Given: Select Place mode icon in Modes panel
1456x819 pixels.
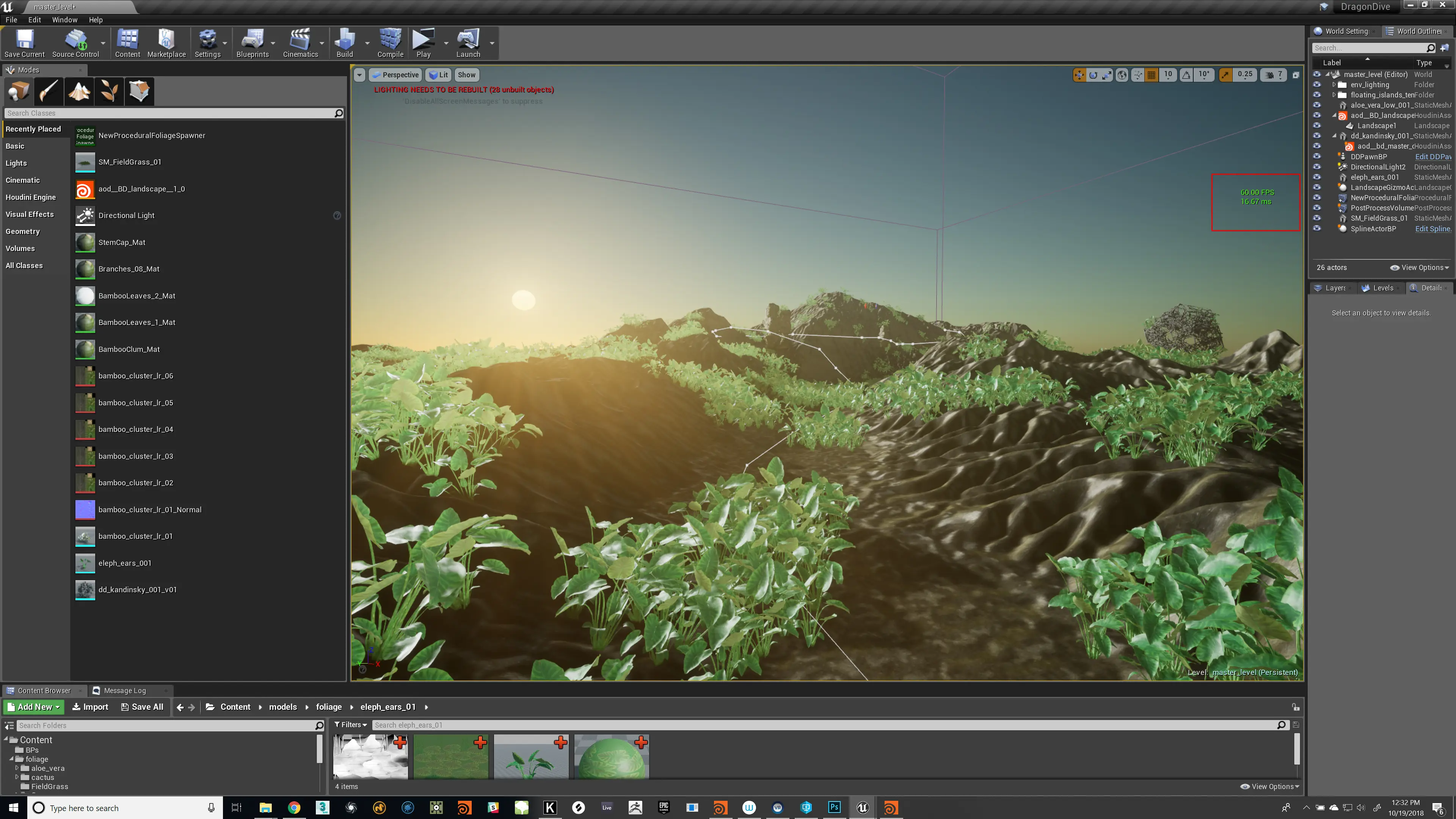Looking at the screenshot, I should click(x=19, y=91).
